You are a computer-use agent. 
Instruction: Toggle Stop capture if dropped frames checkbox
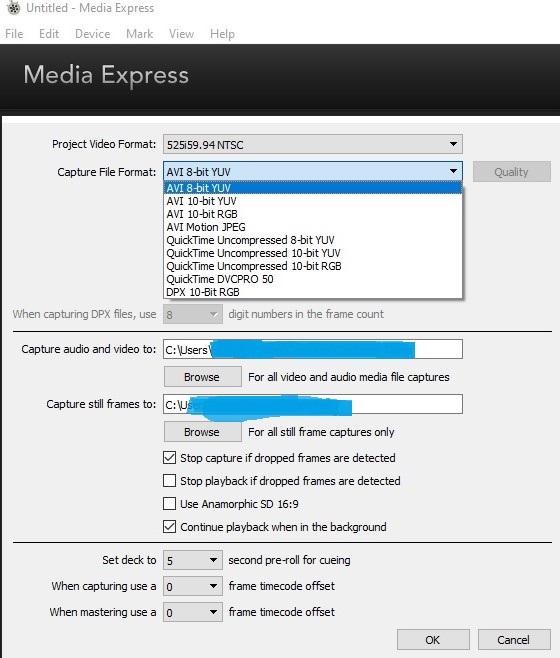[169, 457]
